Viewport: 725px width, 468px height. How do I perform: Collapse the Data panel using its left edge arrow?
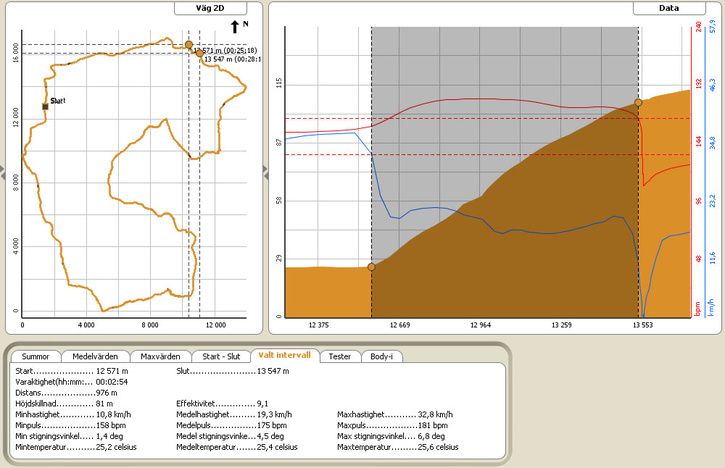pyautogui.click(x=265, y=173)
